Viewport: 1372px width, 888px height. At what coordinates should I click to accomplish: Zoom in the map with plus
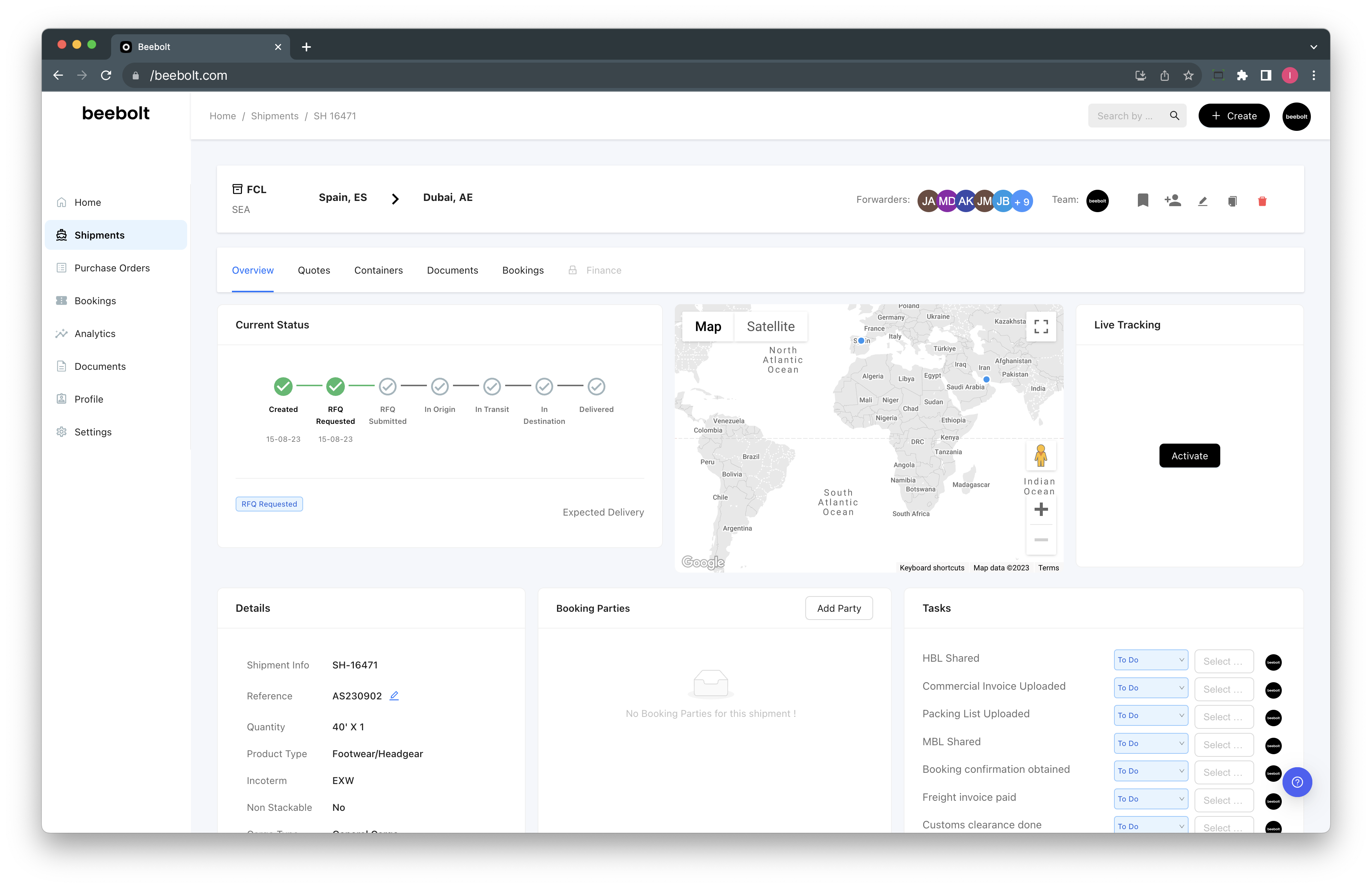1041,509
